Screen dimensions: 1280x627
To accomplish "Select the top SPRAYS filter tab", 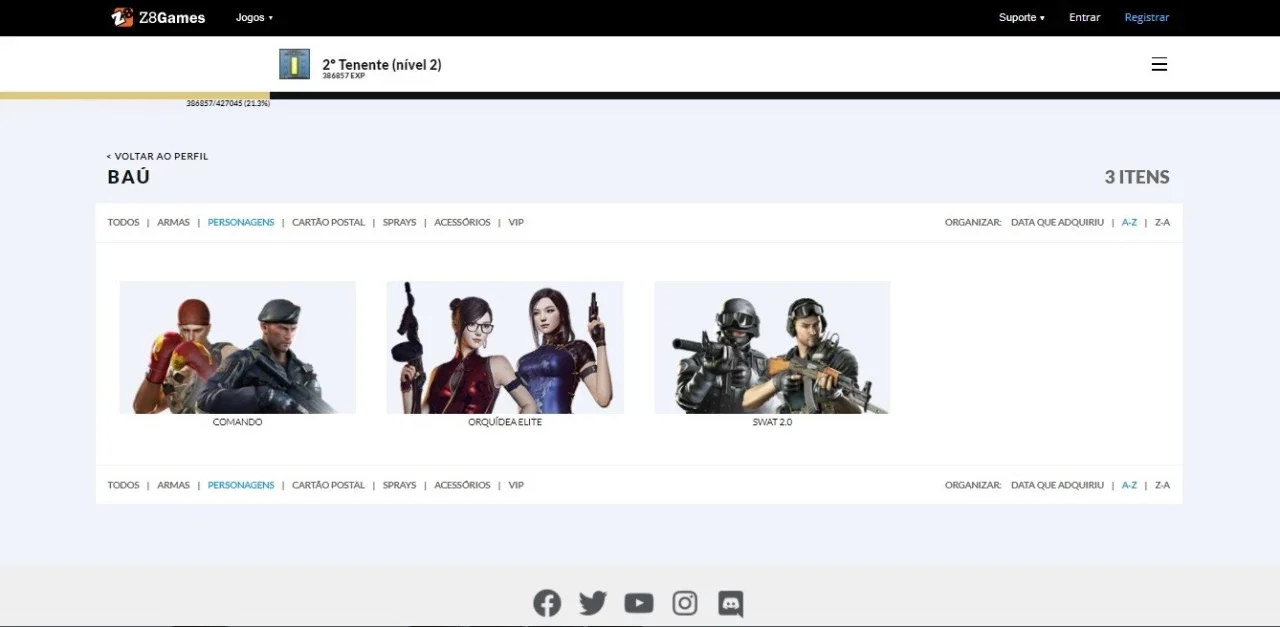I will tap(399, 222).
